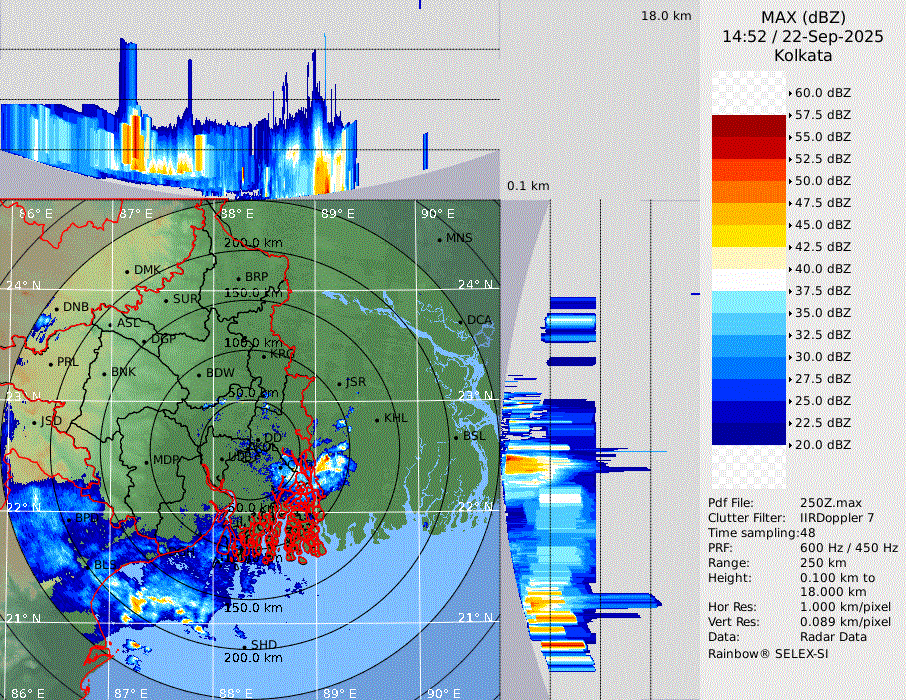Select the JSR station marker

(339, 384)
